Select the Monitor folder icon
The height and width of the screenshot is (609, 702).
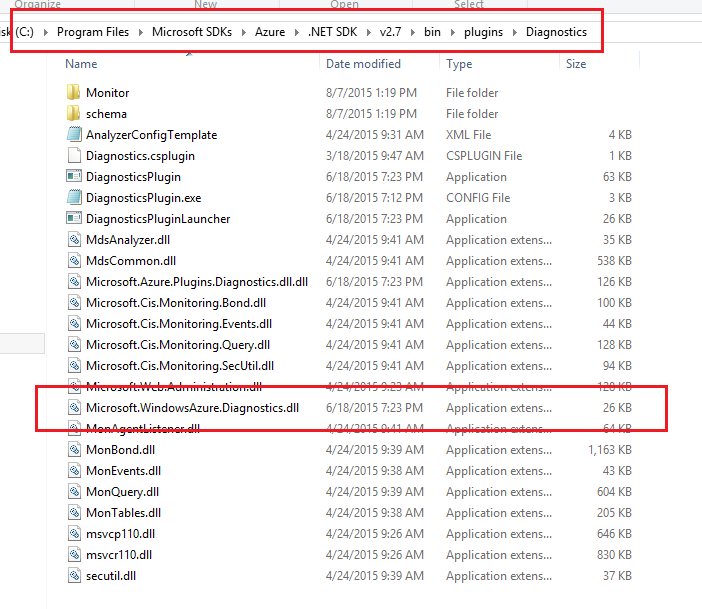click(73, 92)
